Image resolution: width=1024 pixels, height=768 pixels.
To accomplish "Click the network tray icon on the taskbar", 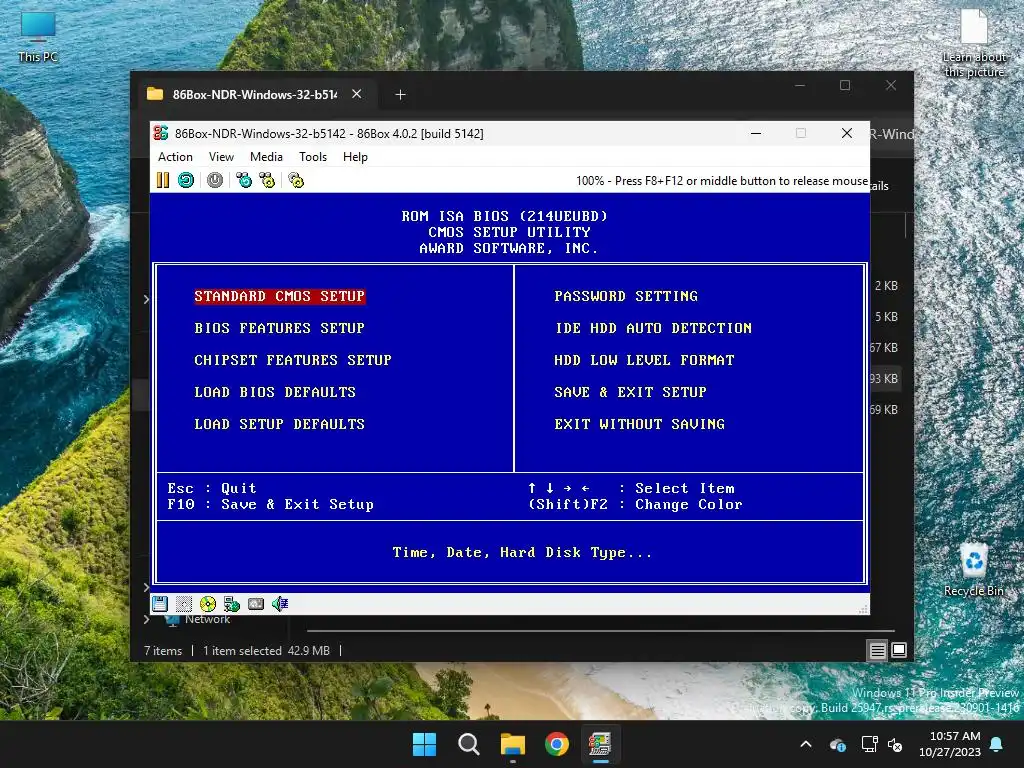I will click(869, 744).
